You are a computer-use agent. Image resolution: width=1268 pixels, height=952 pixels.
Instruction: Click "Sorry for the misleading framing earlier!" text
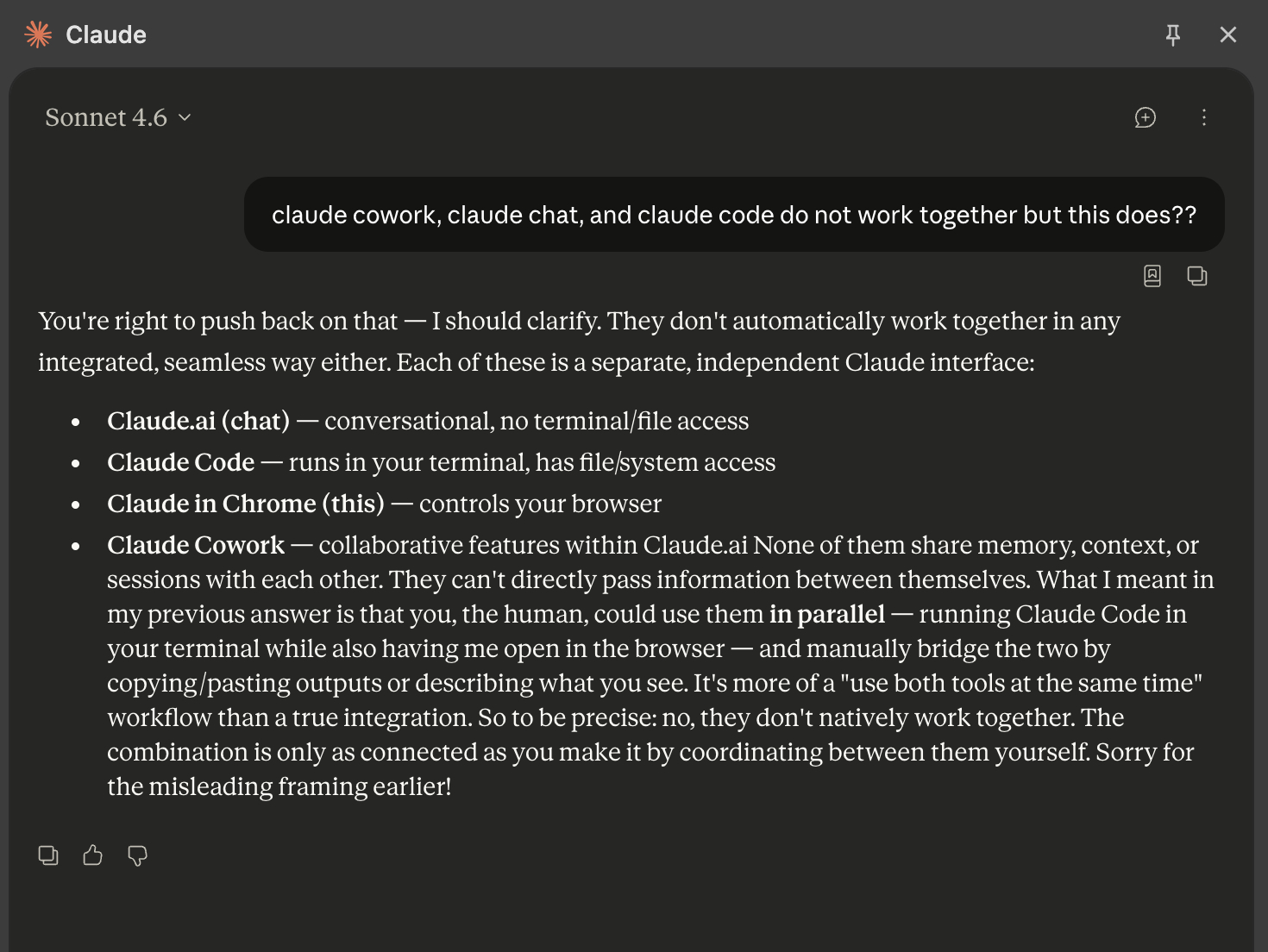(279, 786)
